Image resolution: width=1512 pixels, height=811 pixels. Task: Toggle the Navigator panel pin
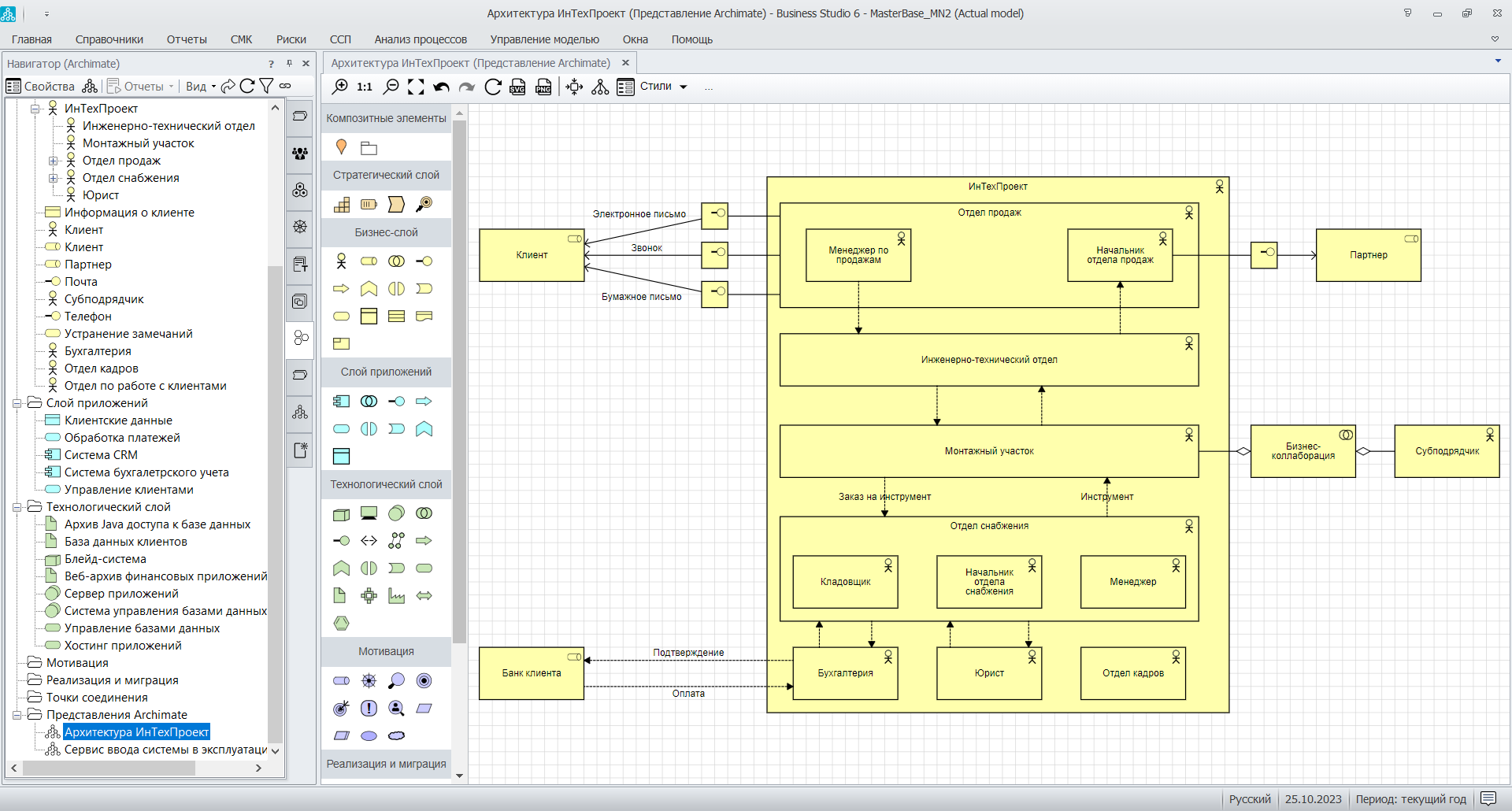289,64
